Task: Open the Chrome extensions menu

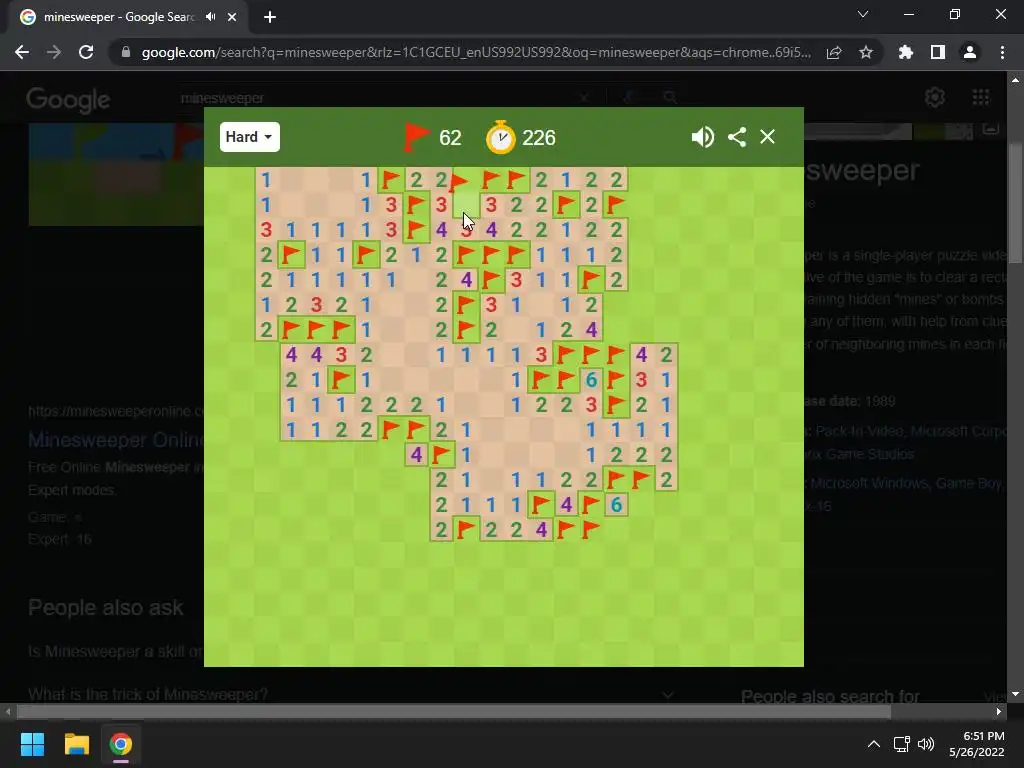Action: [906, 52]
